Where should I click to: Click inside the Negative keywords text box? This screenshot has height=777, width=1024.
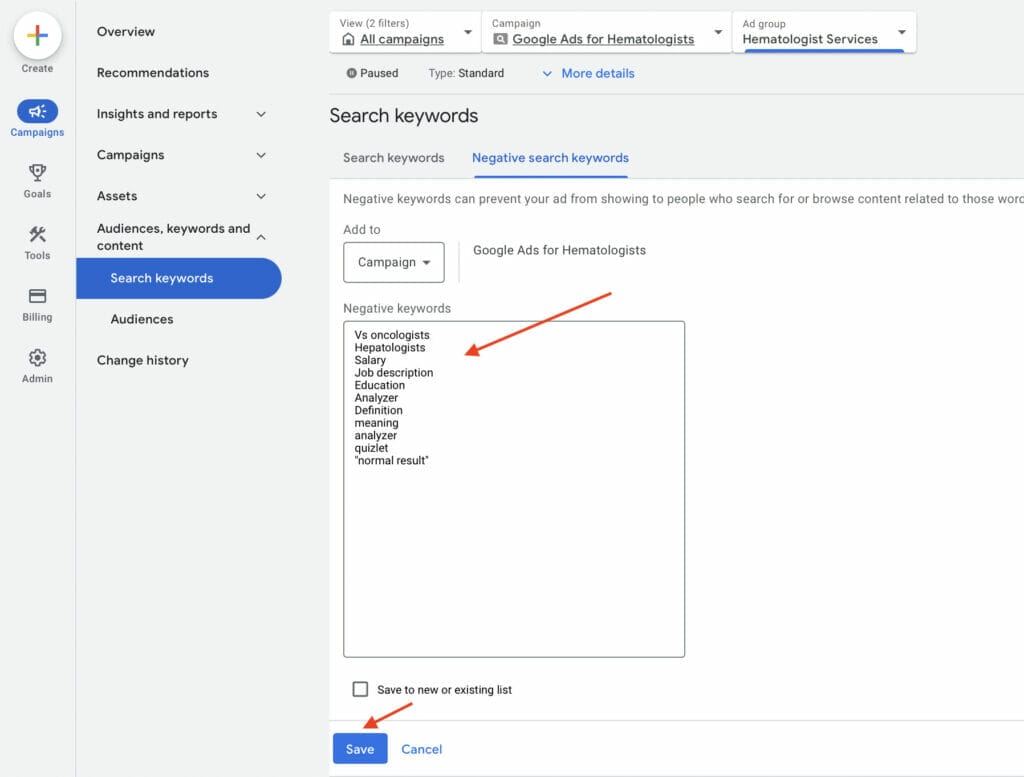click(513, 550)
